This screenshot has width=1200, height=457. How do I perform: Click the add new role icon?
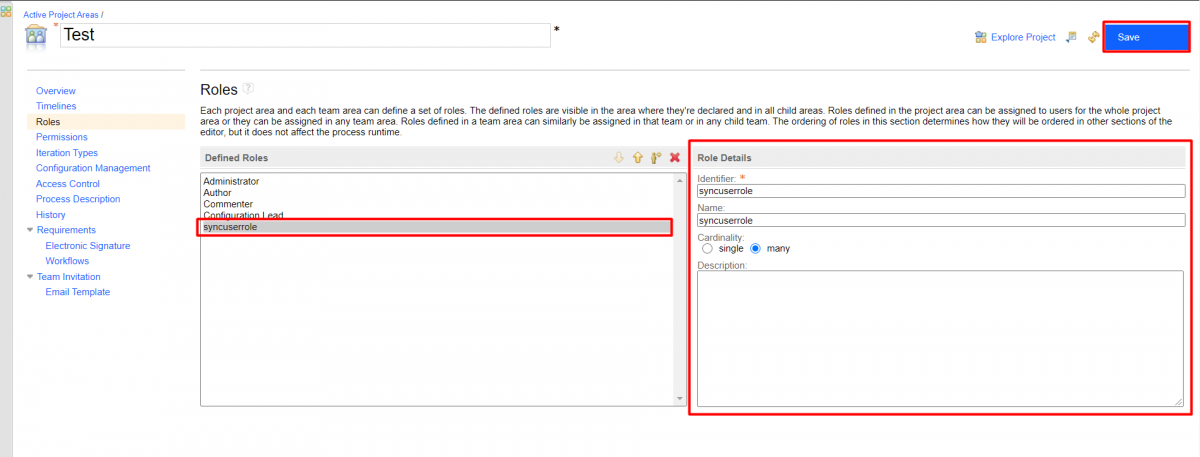(656, 158)
